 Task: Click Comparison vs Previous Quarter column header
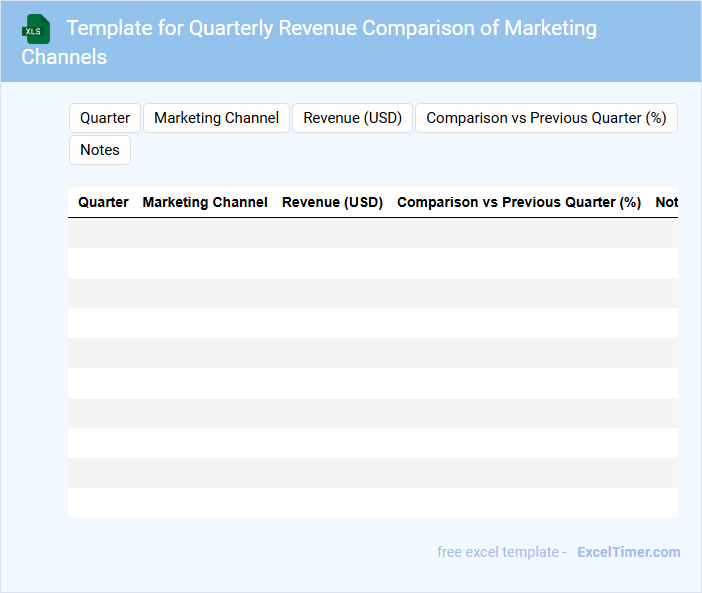(x=518, y=202)
